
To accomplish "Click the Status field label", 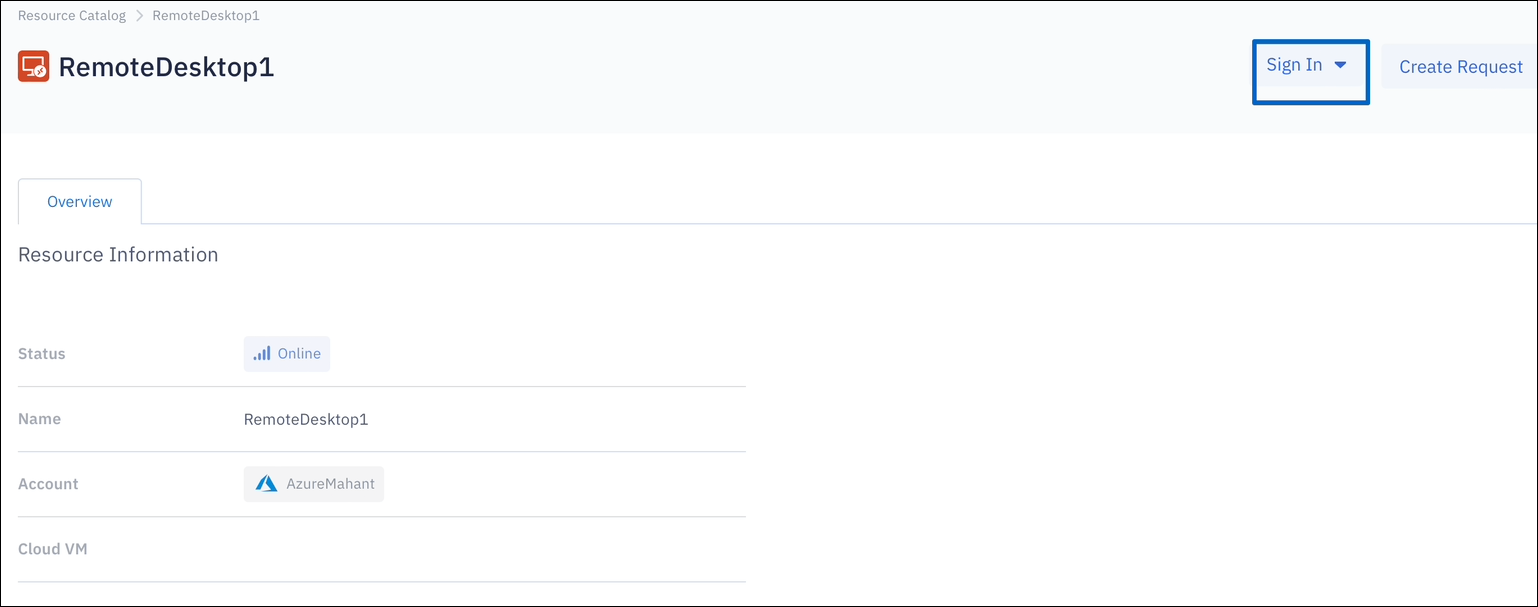I will click(x=42, y=354).
